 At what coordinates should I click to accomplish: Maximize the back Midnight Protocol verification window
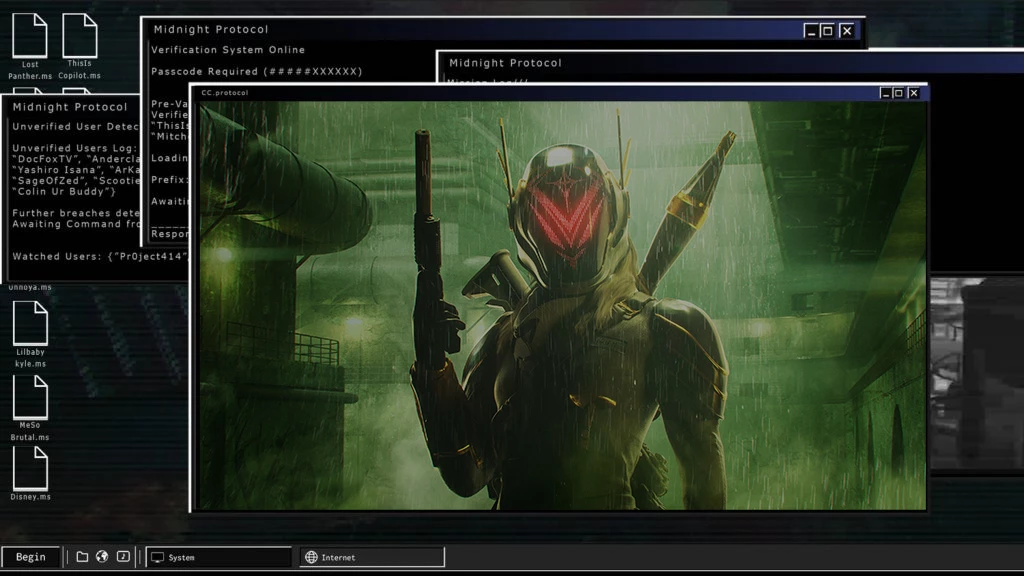827,31
